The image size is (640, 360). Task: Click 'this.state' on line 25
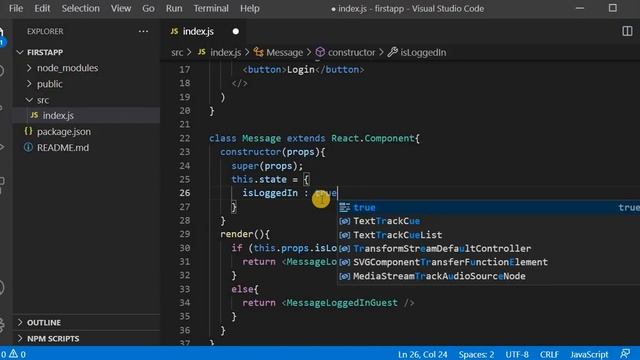point(259,180)
